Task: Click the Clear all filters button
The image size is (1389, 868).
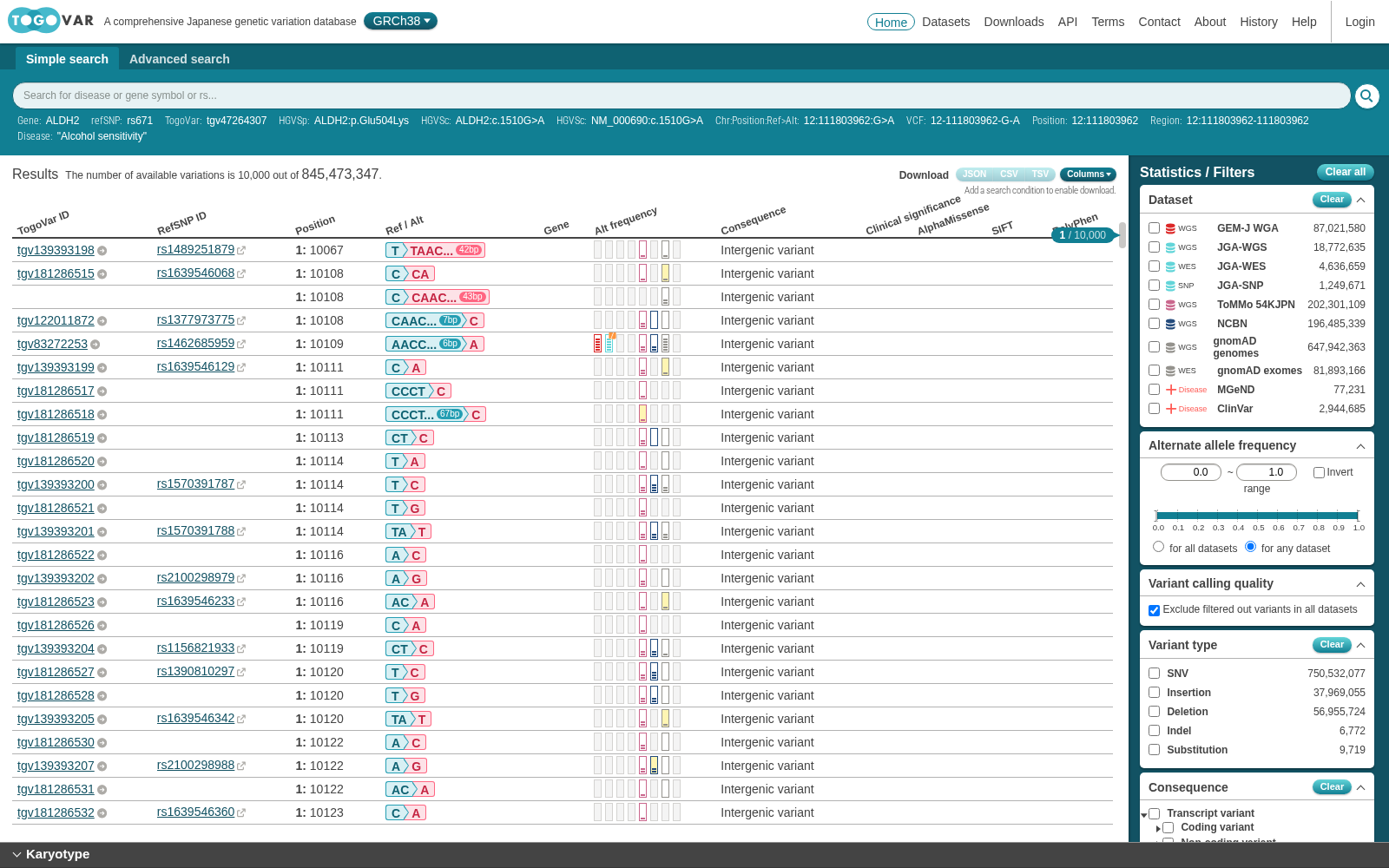Action: (1345, 172)
